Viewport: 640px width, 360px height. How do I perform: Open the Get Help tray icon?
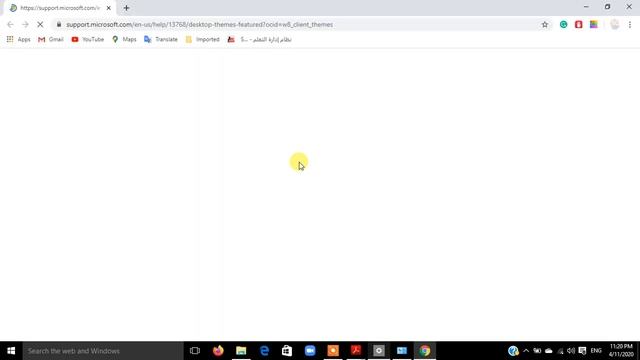(513, 351)
